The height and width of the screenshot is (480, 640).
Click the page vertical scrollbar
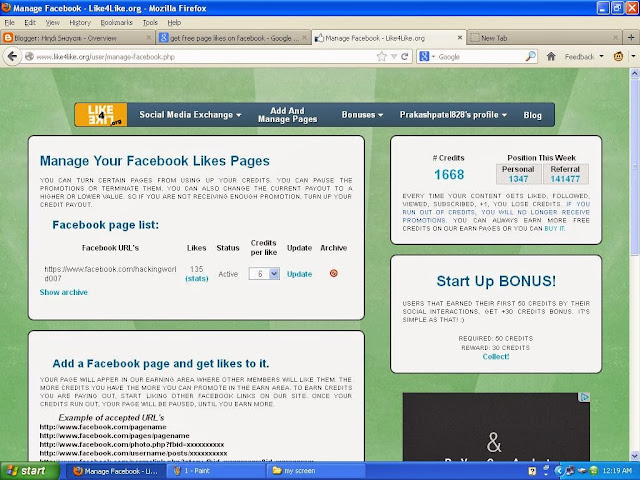coord(635,167)
